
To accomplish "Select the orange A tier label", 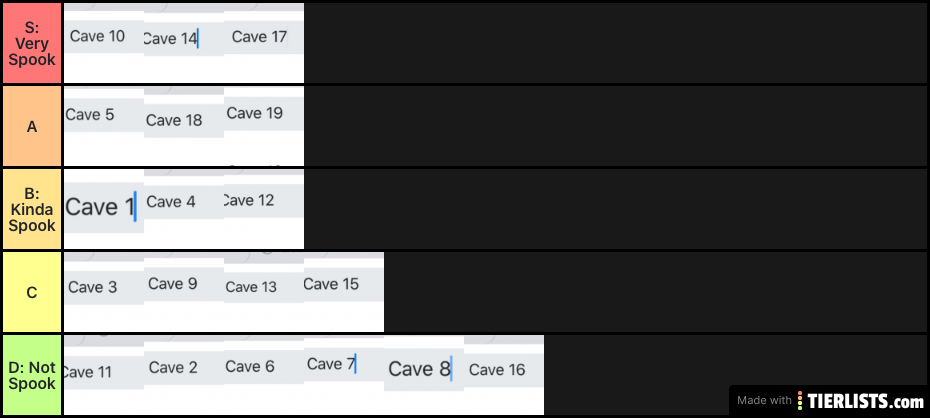I will 32,126.
